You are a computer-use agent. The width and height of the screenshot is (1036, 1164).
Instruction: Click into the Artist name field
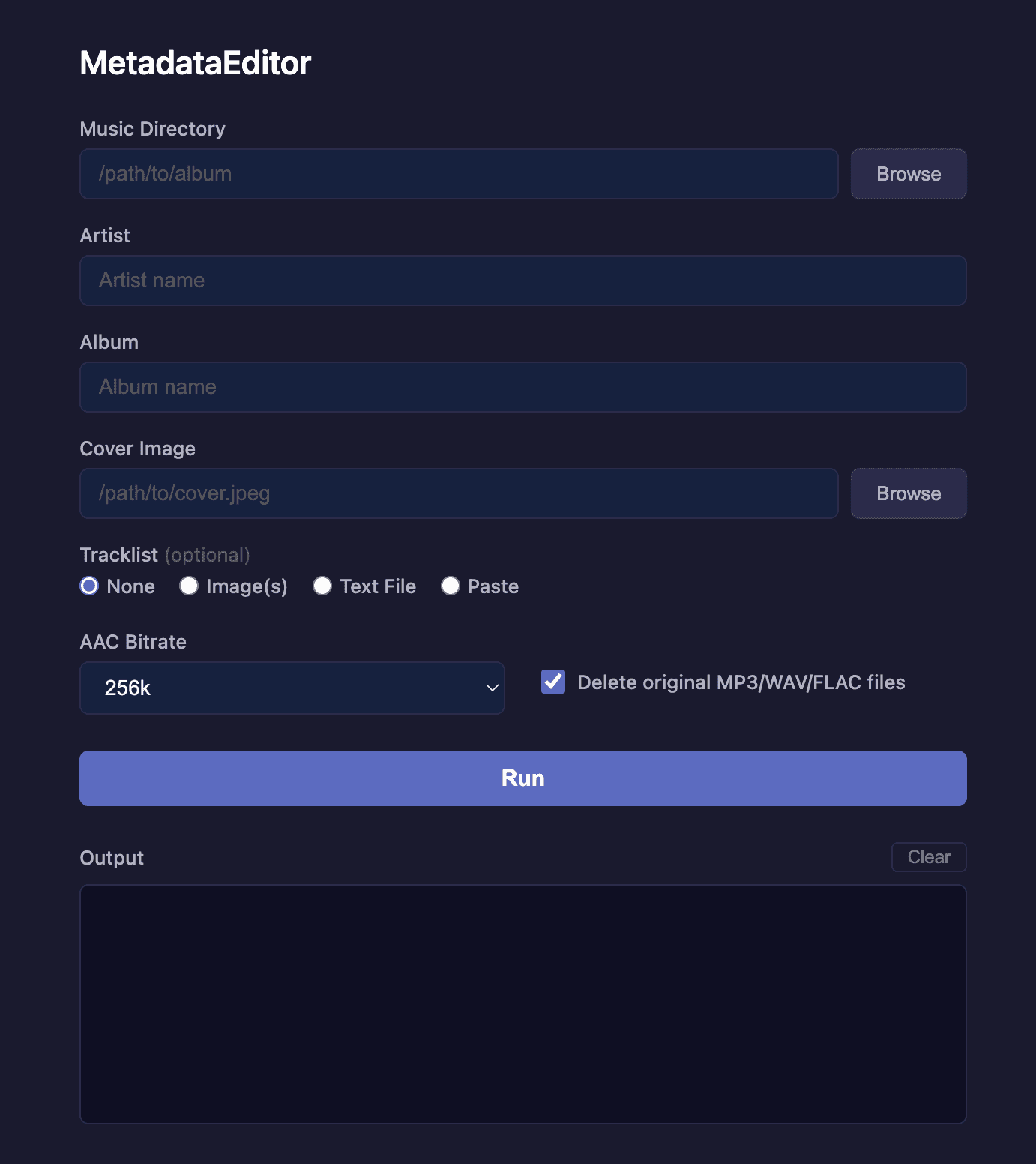(522, 280)
